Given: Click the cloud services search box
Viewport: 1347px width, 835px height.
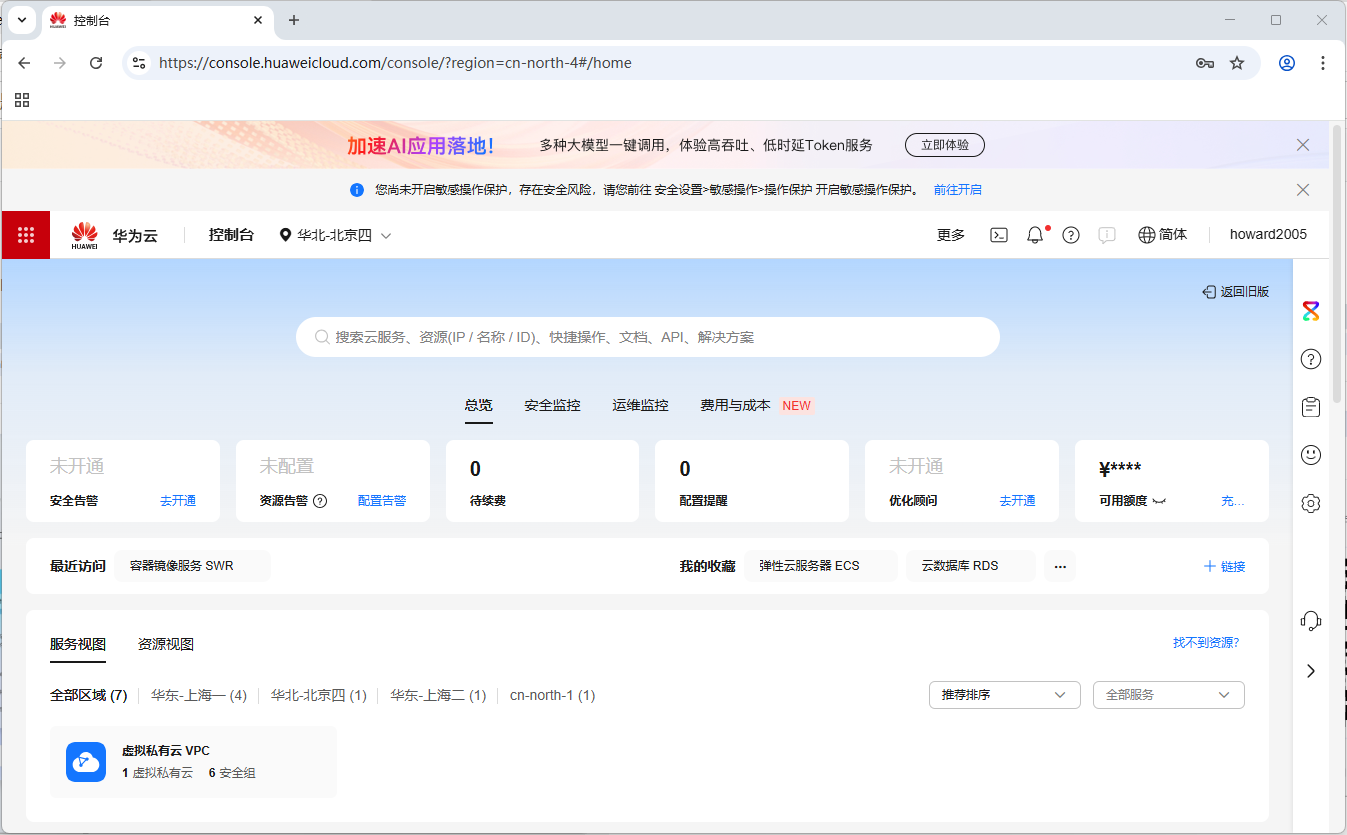Looking at the screenshot, I should coord(648,337).
